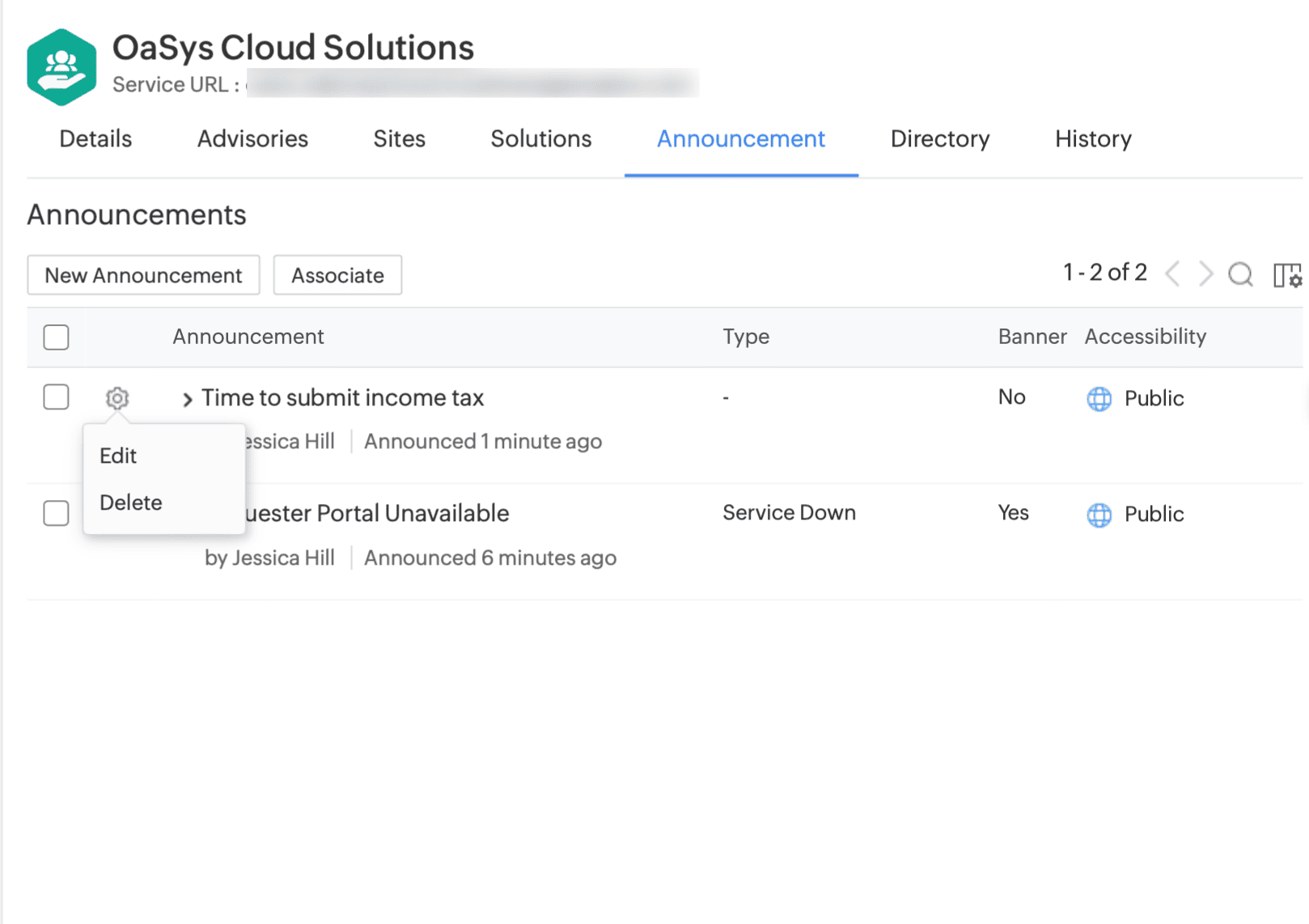Click the New Announcement button

(x=143, y=276)
